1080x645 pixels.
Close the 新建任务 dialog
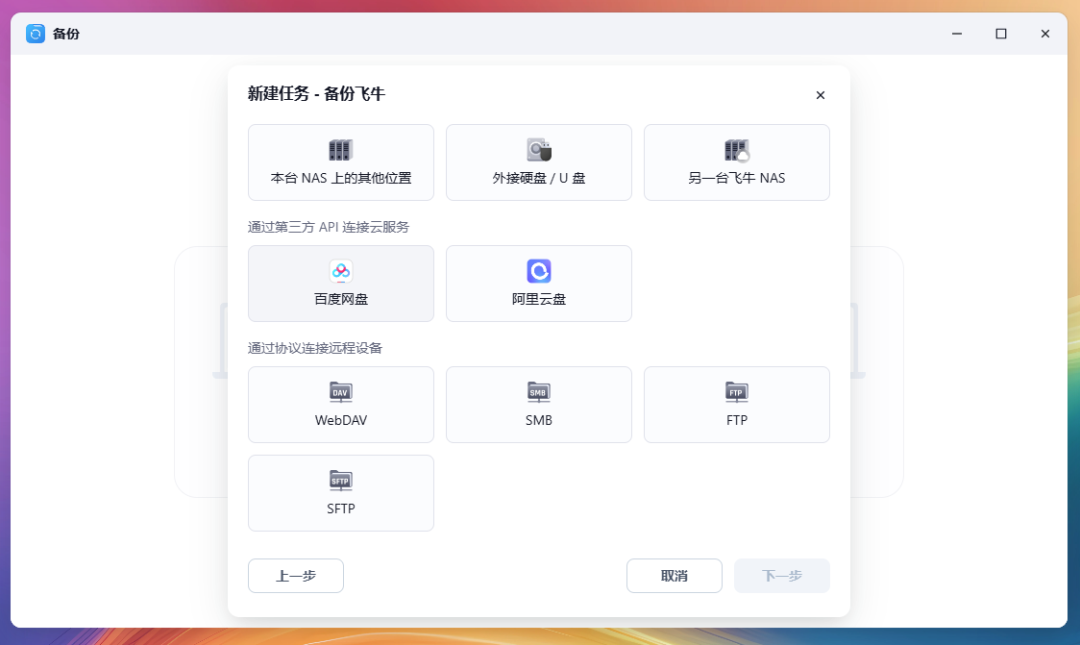point(820,95)
